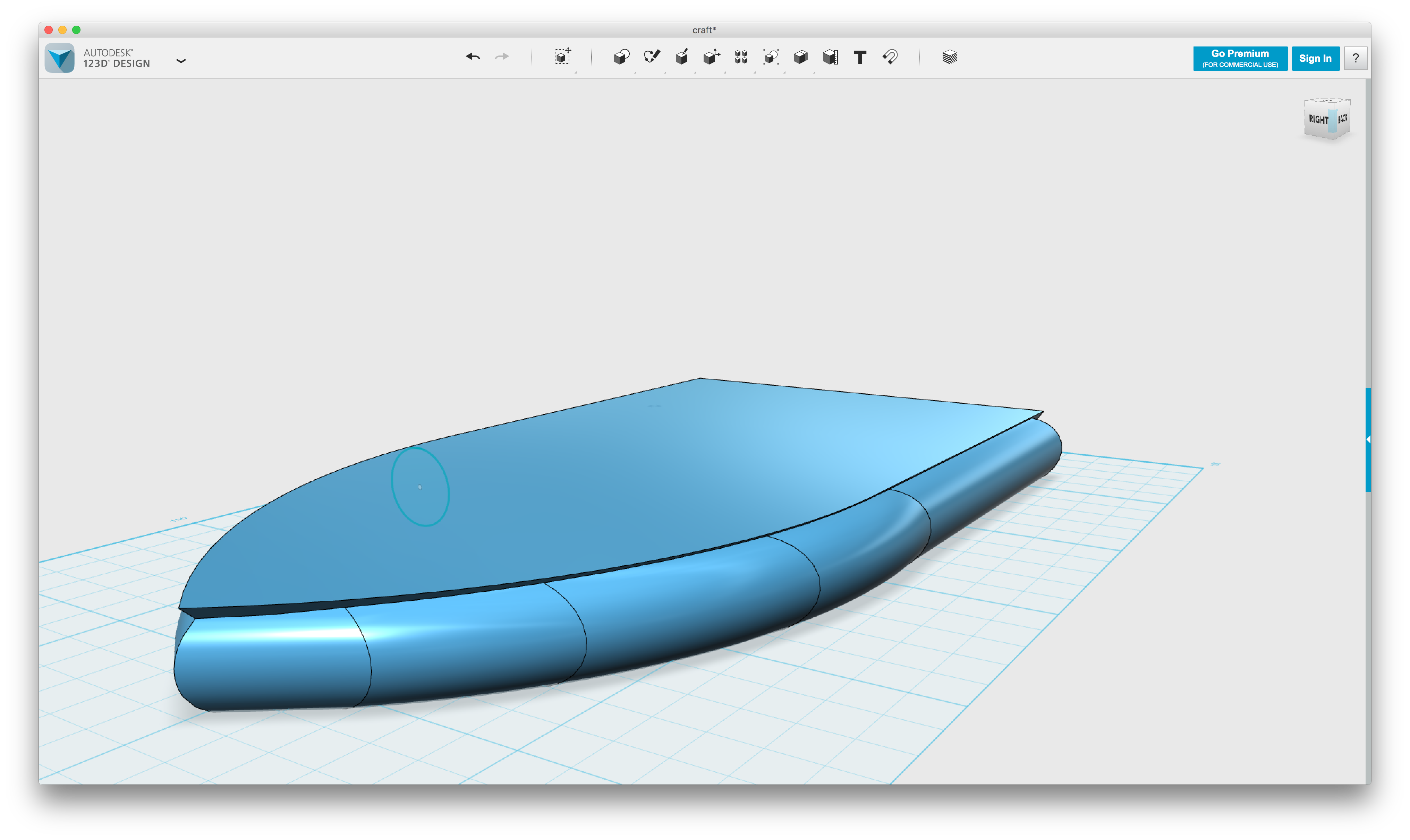
Task: Click the Sign In button
Action: click(x=1315, y=58)
